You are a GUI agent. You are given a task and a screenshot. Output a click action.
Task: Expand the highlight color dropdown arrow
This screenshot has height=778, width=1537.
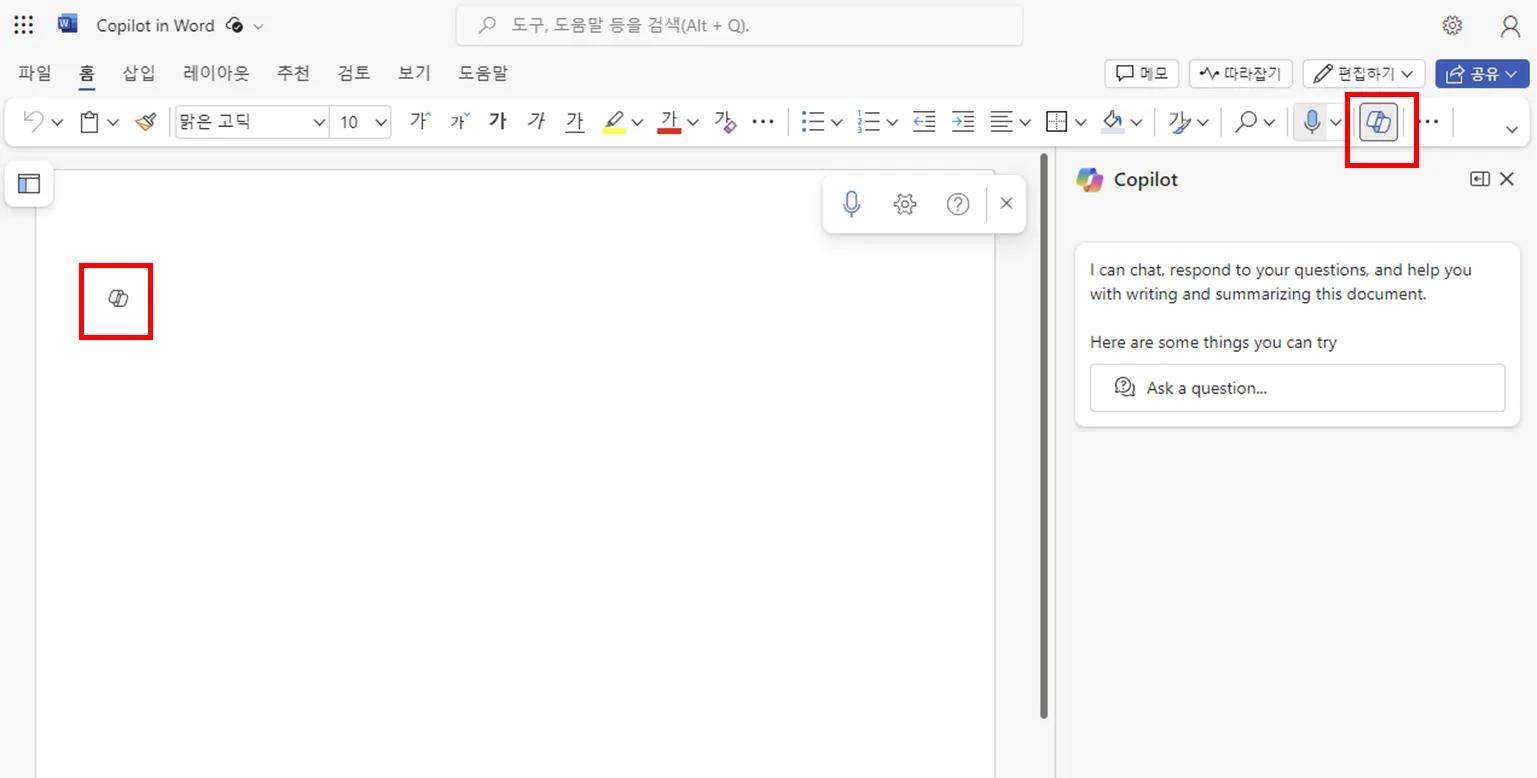click(637, 123)
